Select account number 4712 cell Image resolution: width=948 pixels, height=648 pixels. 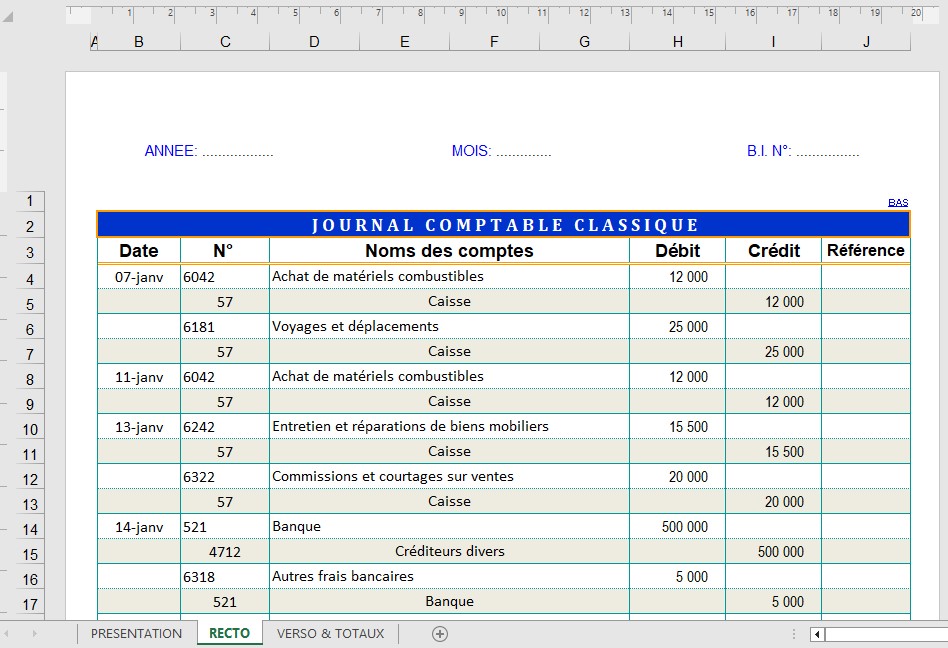coord(224,551)
